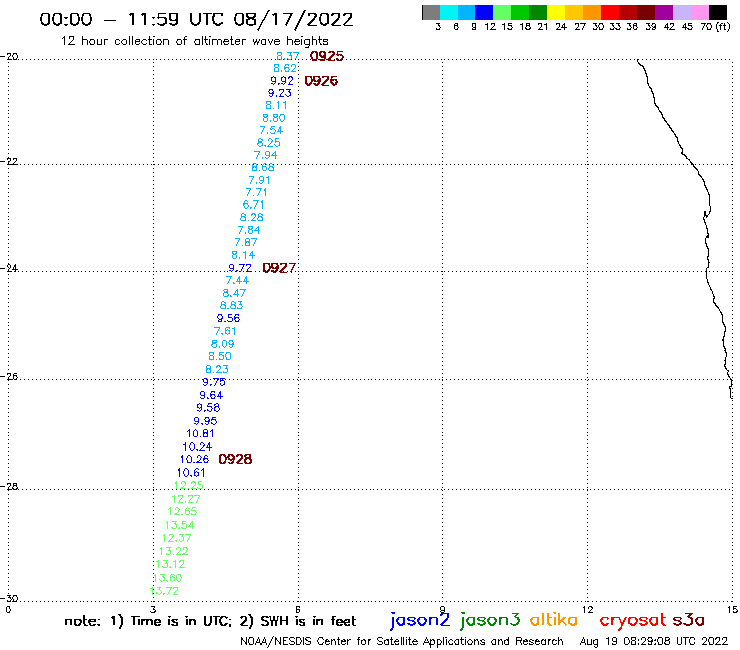Click the 12 longitude axis label

(588, 609)
